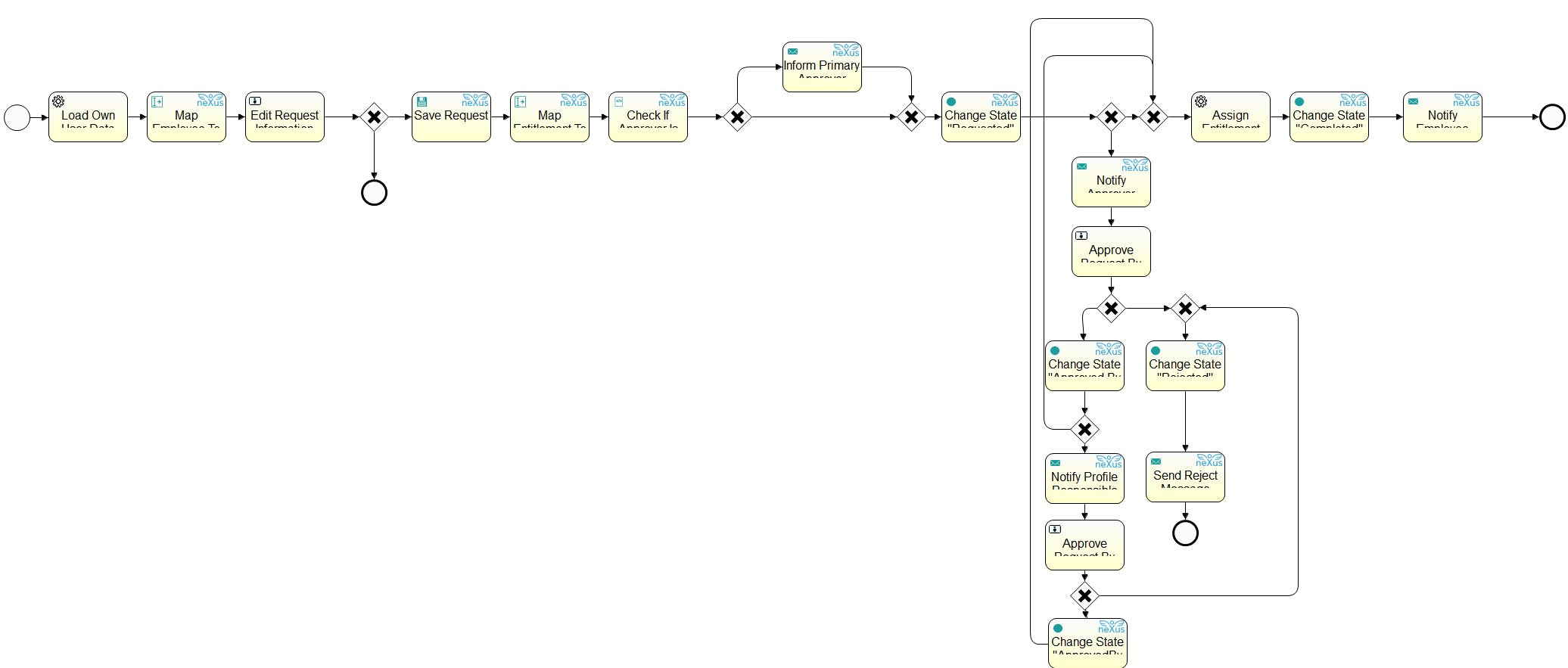Screen dimensions: 1568x668
Task: Click the floppy disk icon on Save Request
Action: (422, 101)
